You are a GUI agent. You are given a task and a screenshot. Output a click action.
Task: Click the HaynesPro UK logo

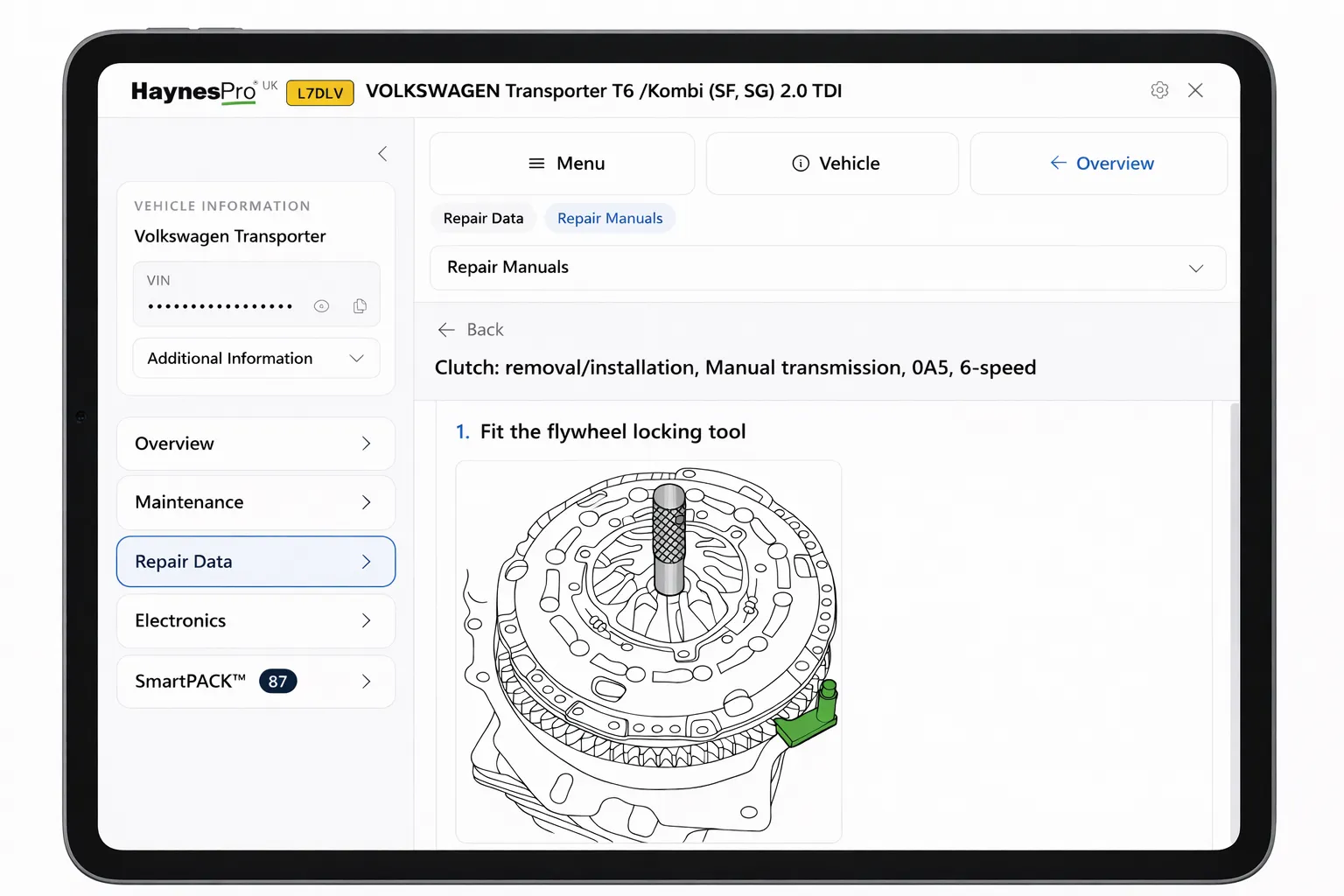click(x=194, y=90)
